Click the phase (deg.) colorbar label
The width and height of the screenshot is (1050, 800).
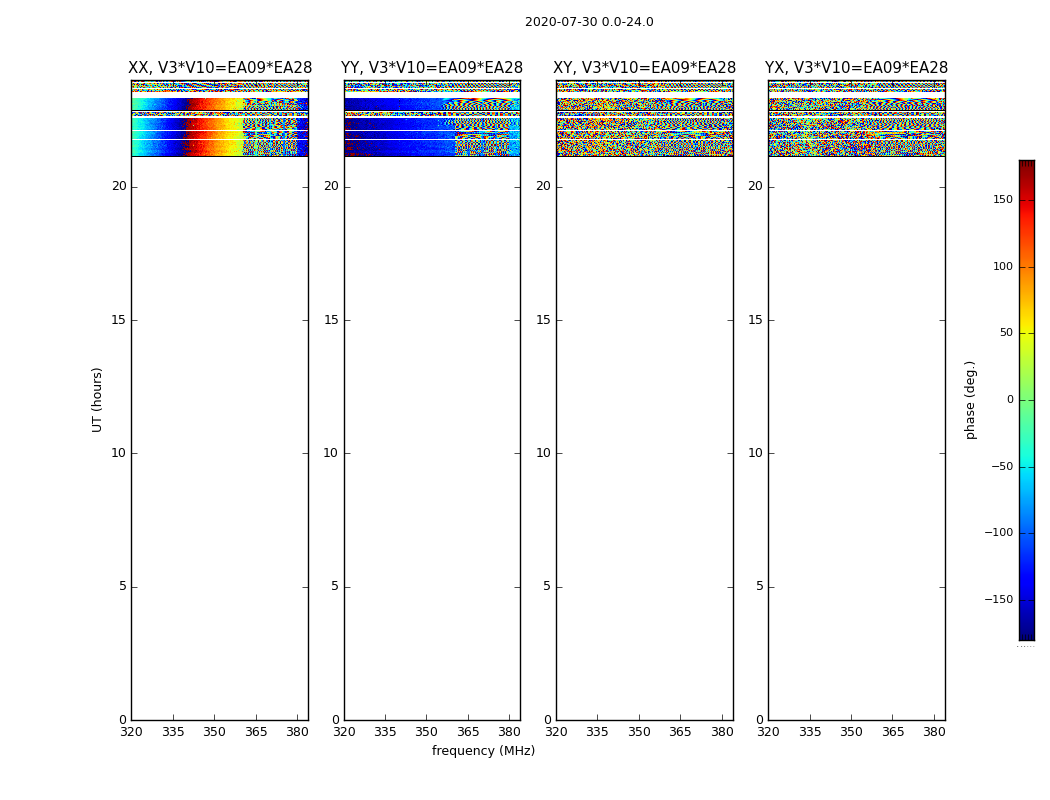point(970,399)
